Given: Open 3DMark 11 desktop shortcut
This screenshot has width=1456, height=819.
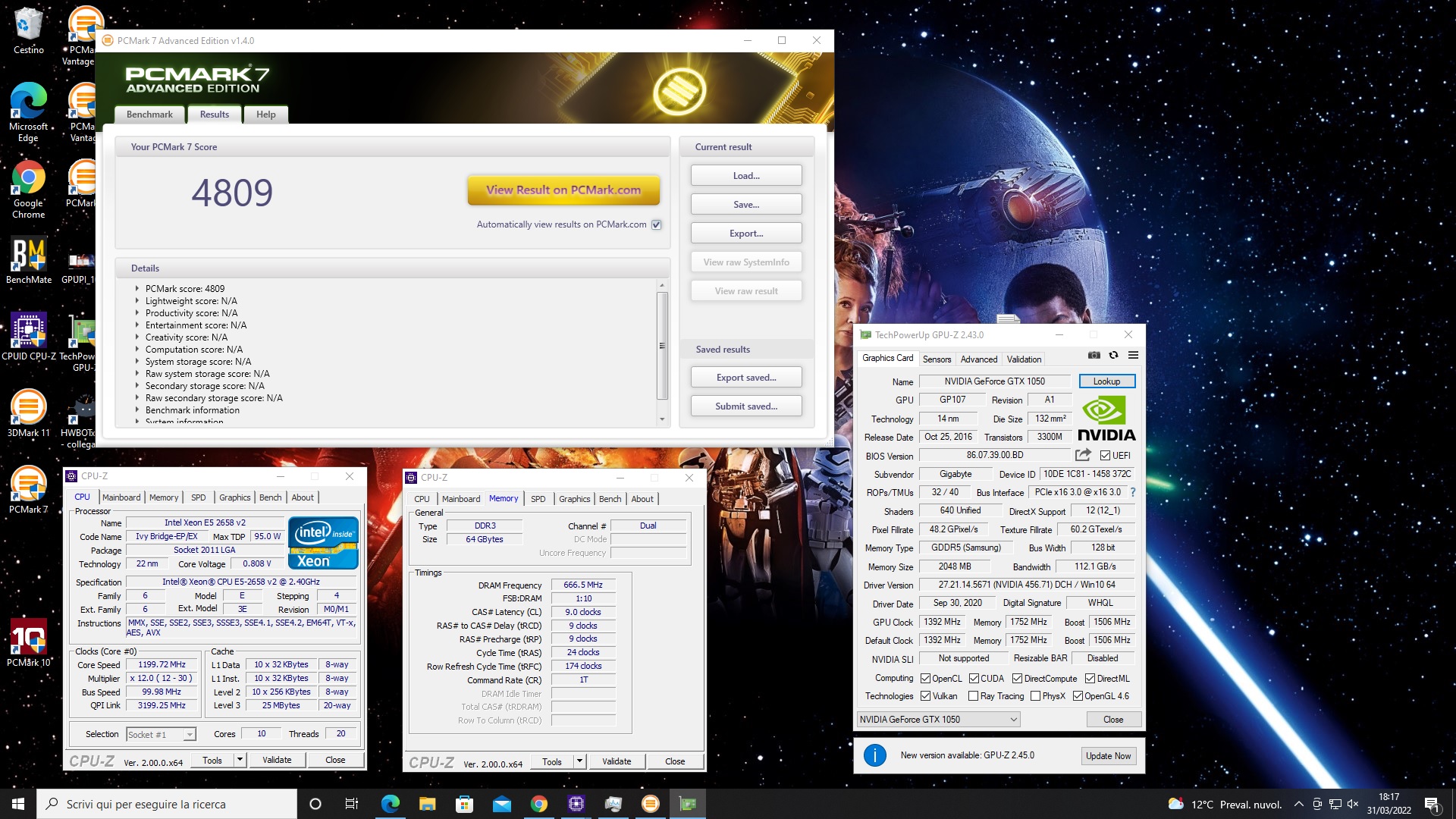Looking at the screenshot, I should tap(29, 414).
